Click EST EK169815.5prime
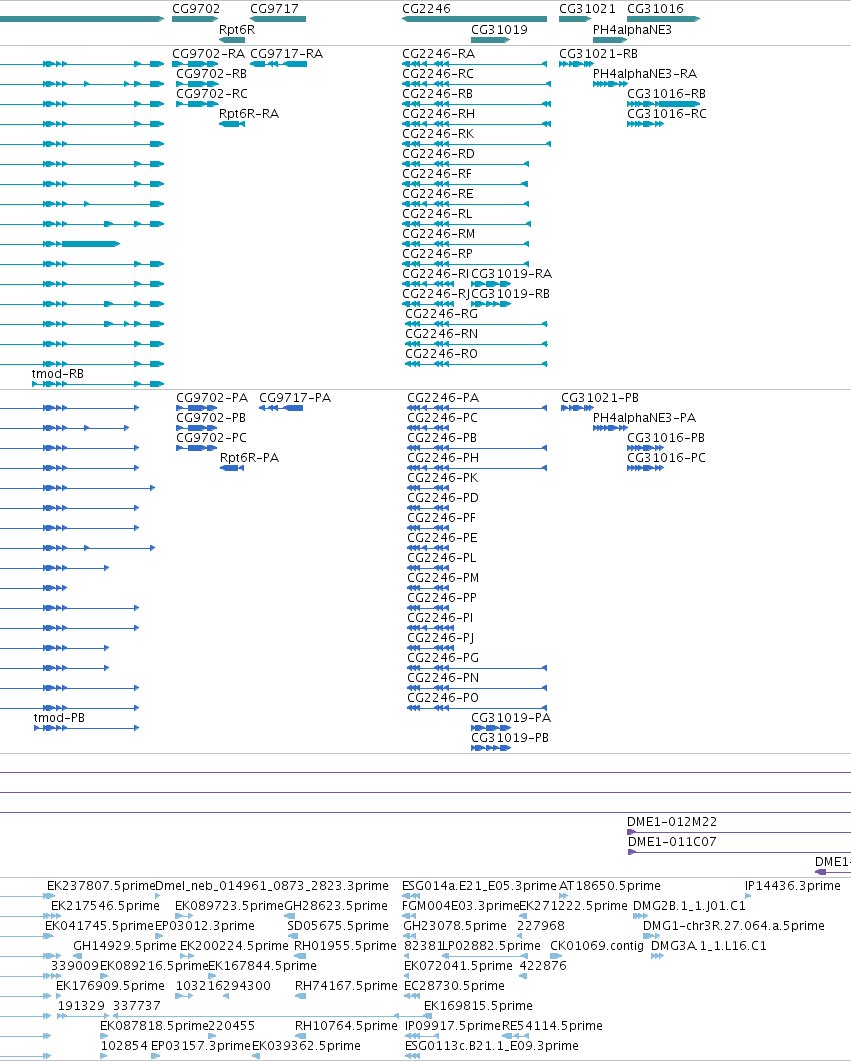 478,1006
